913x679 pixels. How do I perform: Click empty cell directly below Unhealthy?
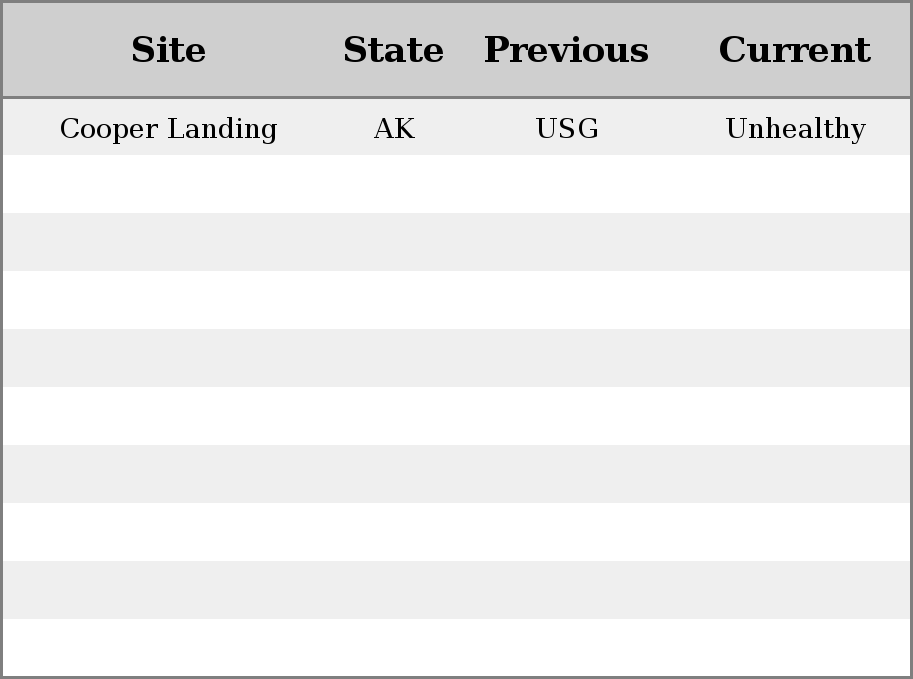click(794, 184)
